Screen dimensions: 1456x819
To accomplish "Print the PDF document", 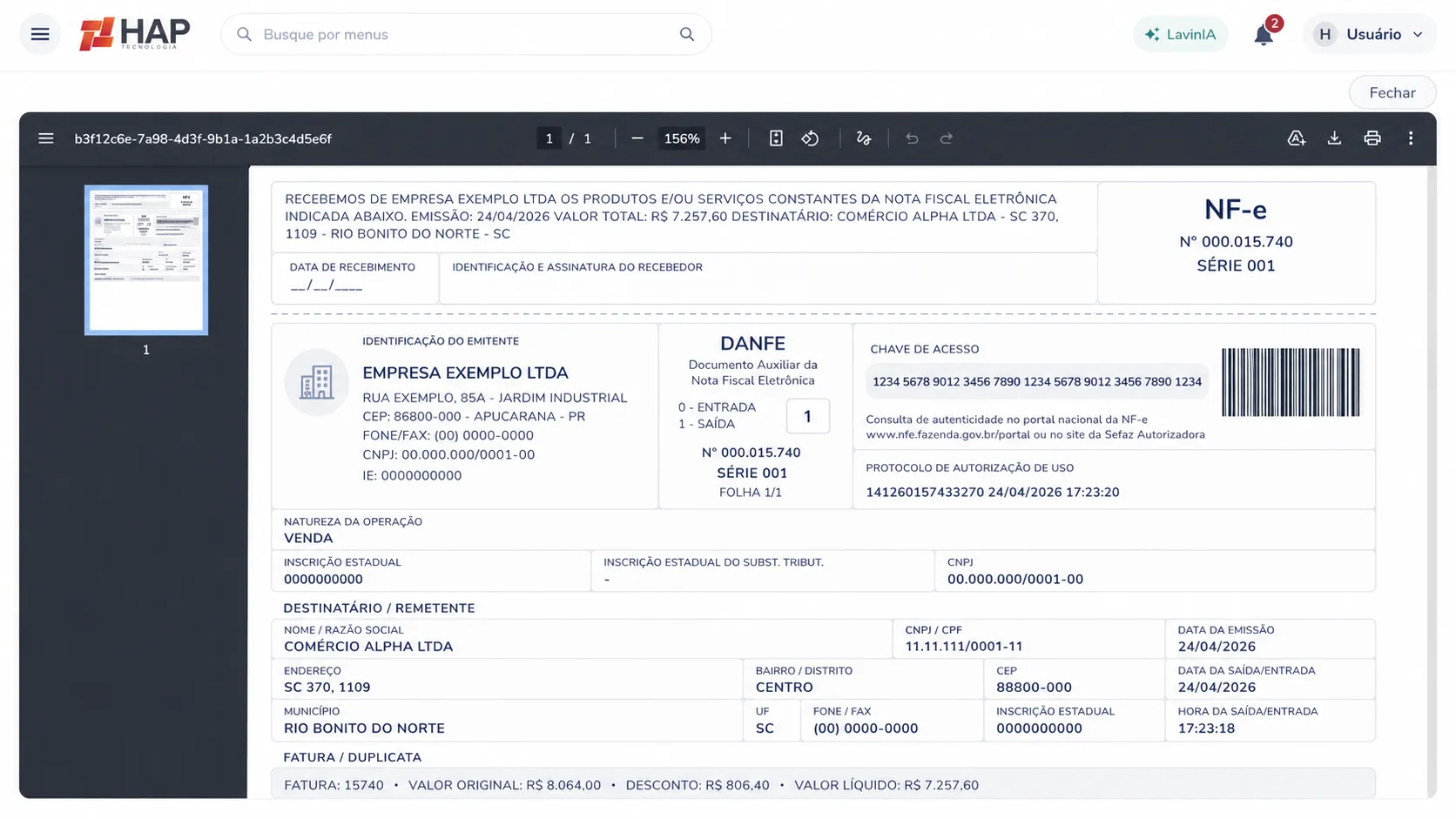I will (x=1372, y=138).
